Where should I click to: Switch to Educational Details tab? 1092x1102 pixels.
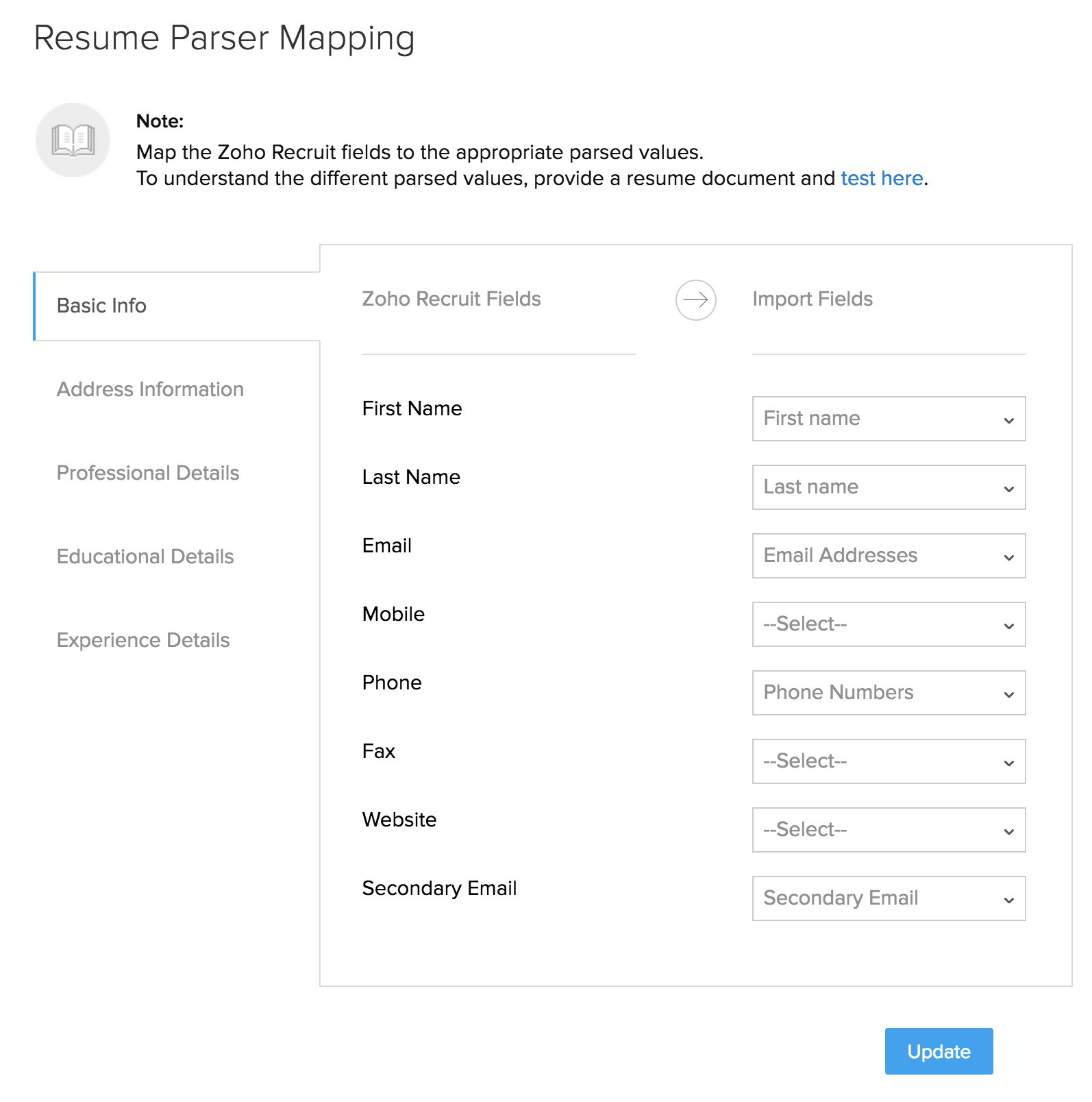point(145,556)
